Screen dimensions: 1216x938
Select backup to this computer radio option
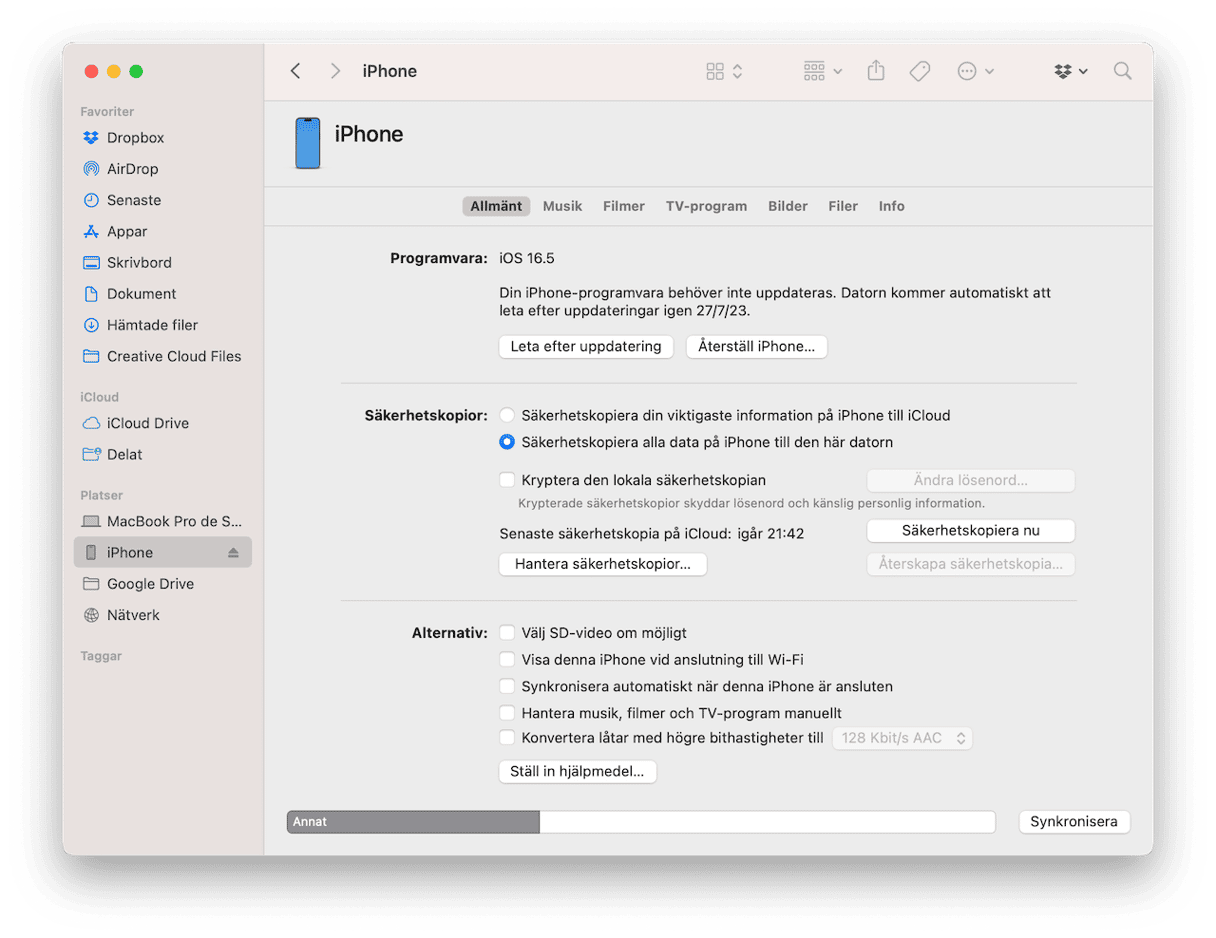(x=508, y=442)
